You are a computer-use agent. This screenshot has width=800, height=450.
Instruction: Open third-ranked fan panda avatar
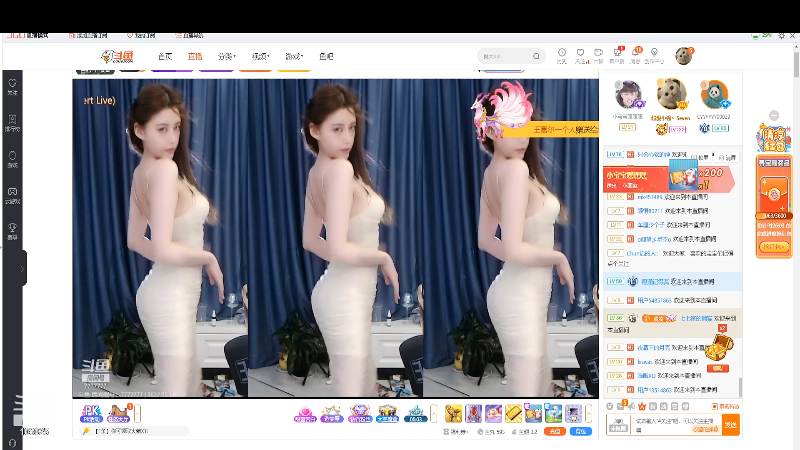[714, 95]
